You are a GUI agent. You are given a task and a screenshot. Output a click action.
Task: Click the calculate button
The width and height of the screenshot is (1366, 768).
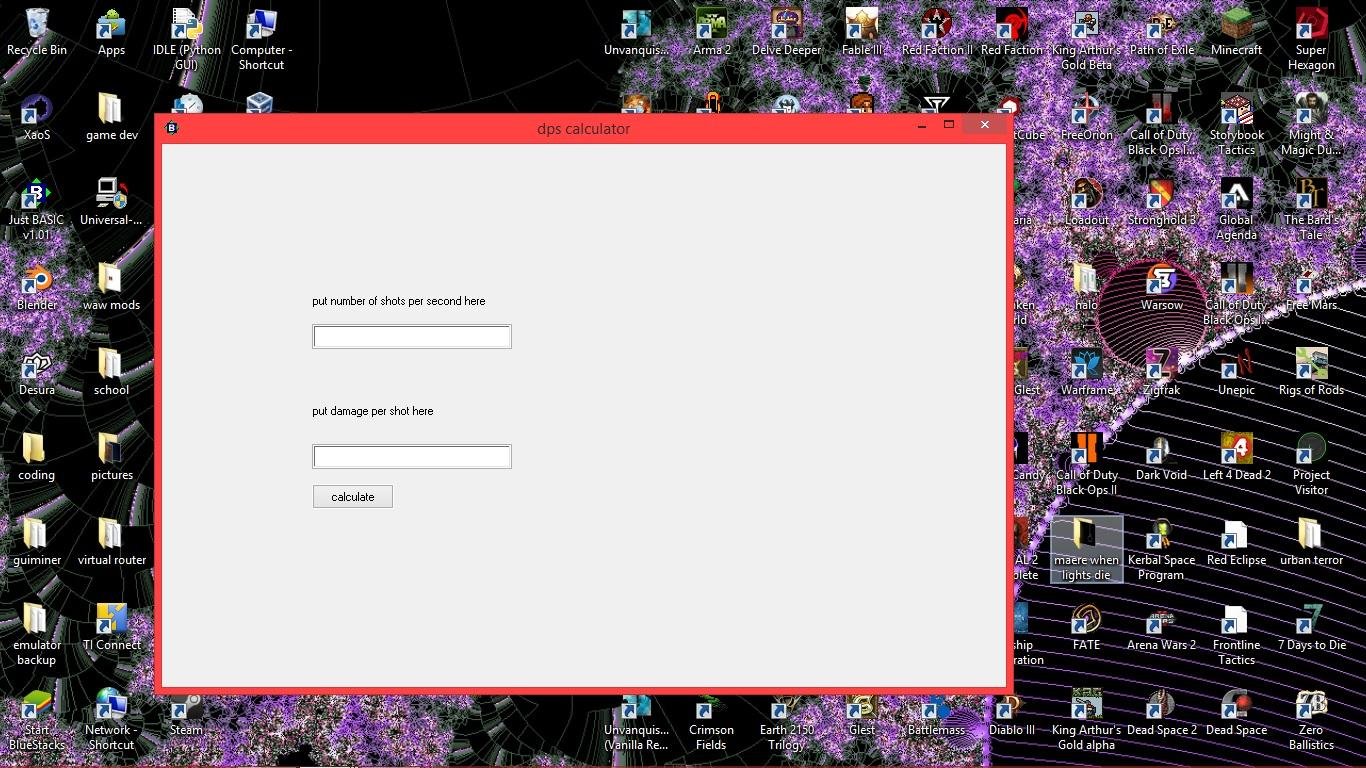pyautogui.click(x=352, y=497)
